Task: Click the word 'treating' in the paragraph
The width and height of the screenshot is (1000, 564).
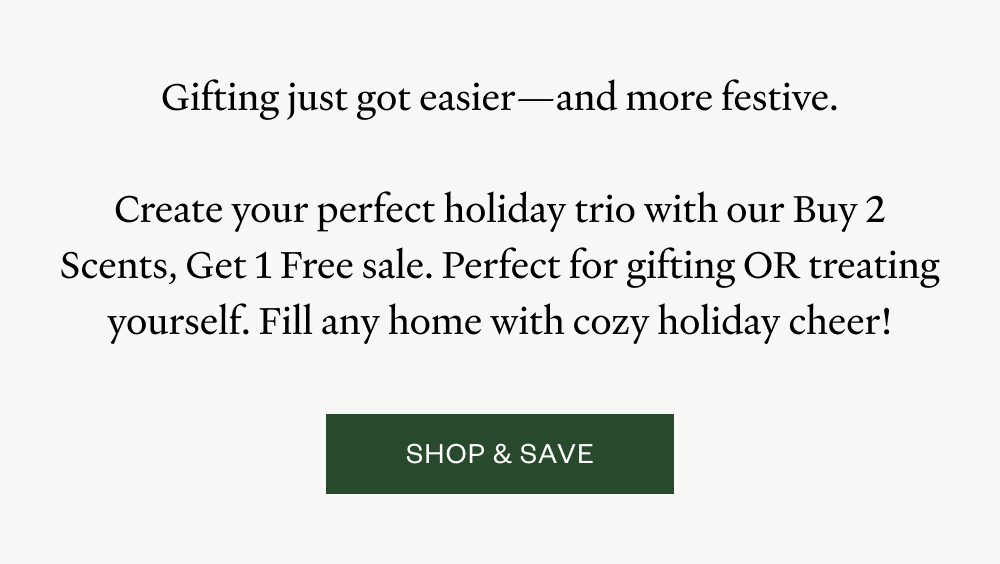Action: pos(874,267)
